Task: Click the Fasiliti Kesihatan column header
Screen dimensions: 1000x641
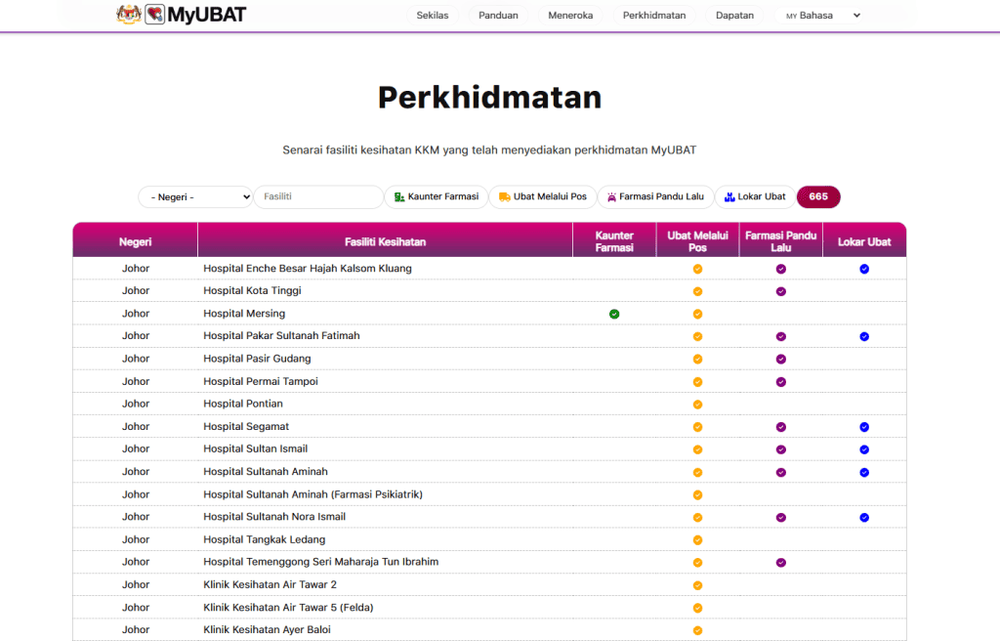Action: 385,242
